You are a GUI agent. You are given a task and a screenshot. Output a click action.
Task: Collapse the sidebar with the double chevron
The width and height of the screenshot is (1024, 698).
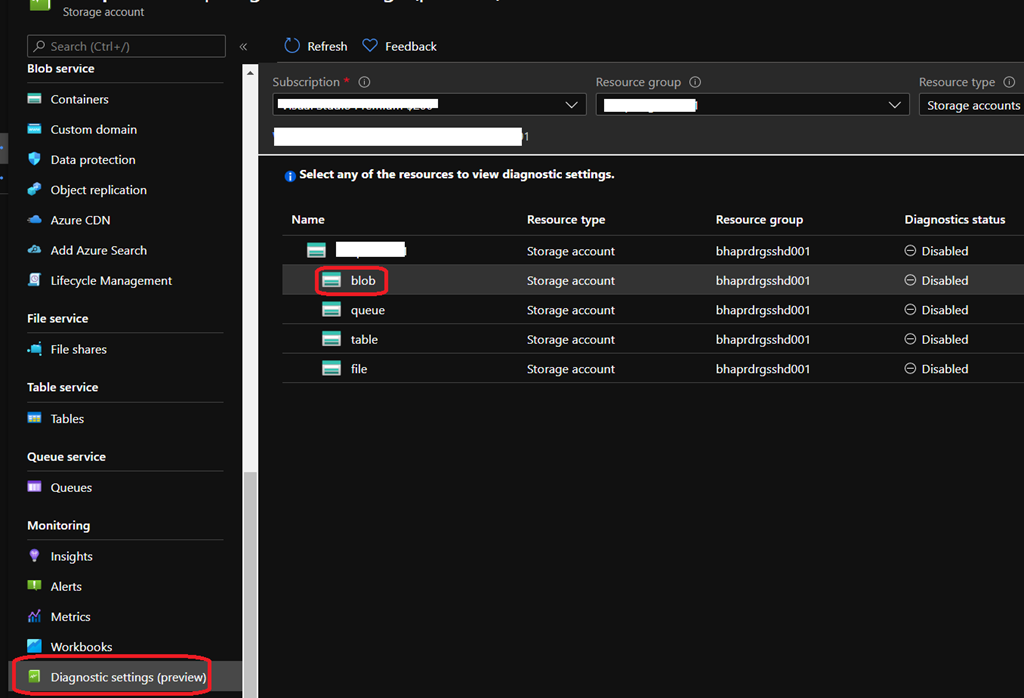click(x=243, y=47)
